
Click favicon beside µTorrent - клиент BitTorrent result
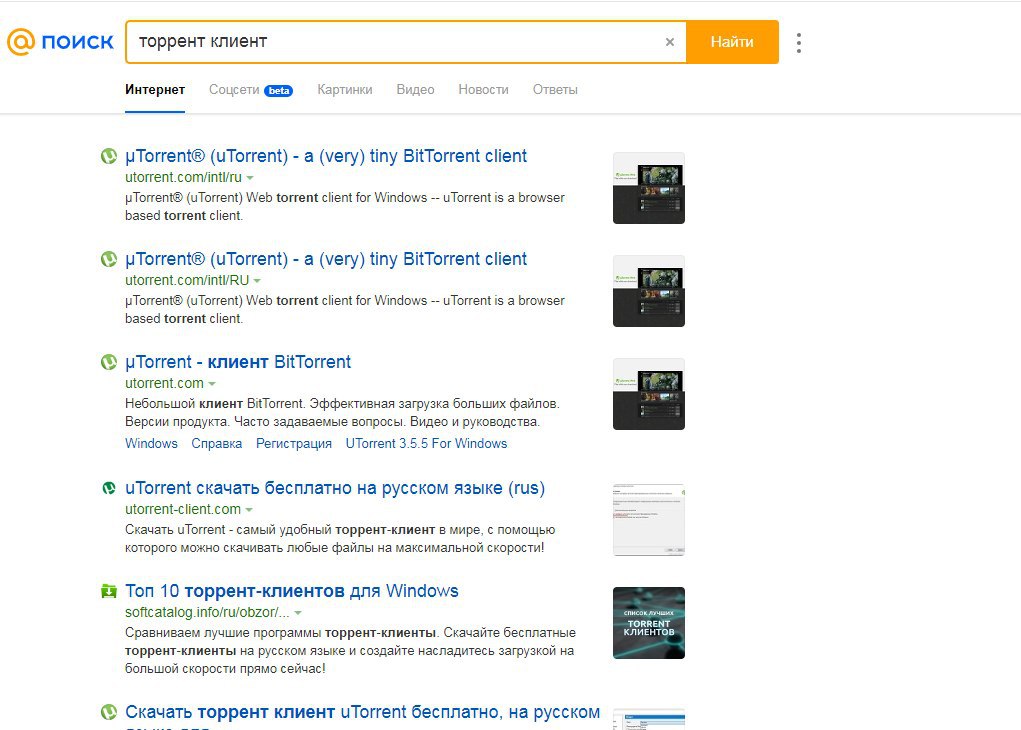tap(109, 362)
